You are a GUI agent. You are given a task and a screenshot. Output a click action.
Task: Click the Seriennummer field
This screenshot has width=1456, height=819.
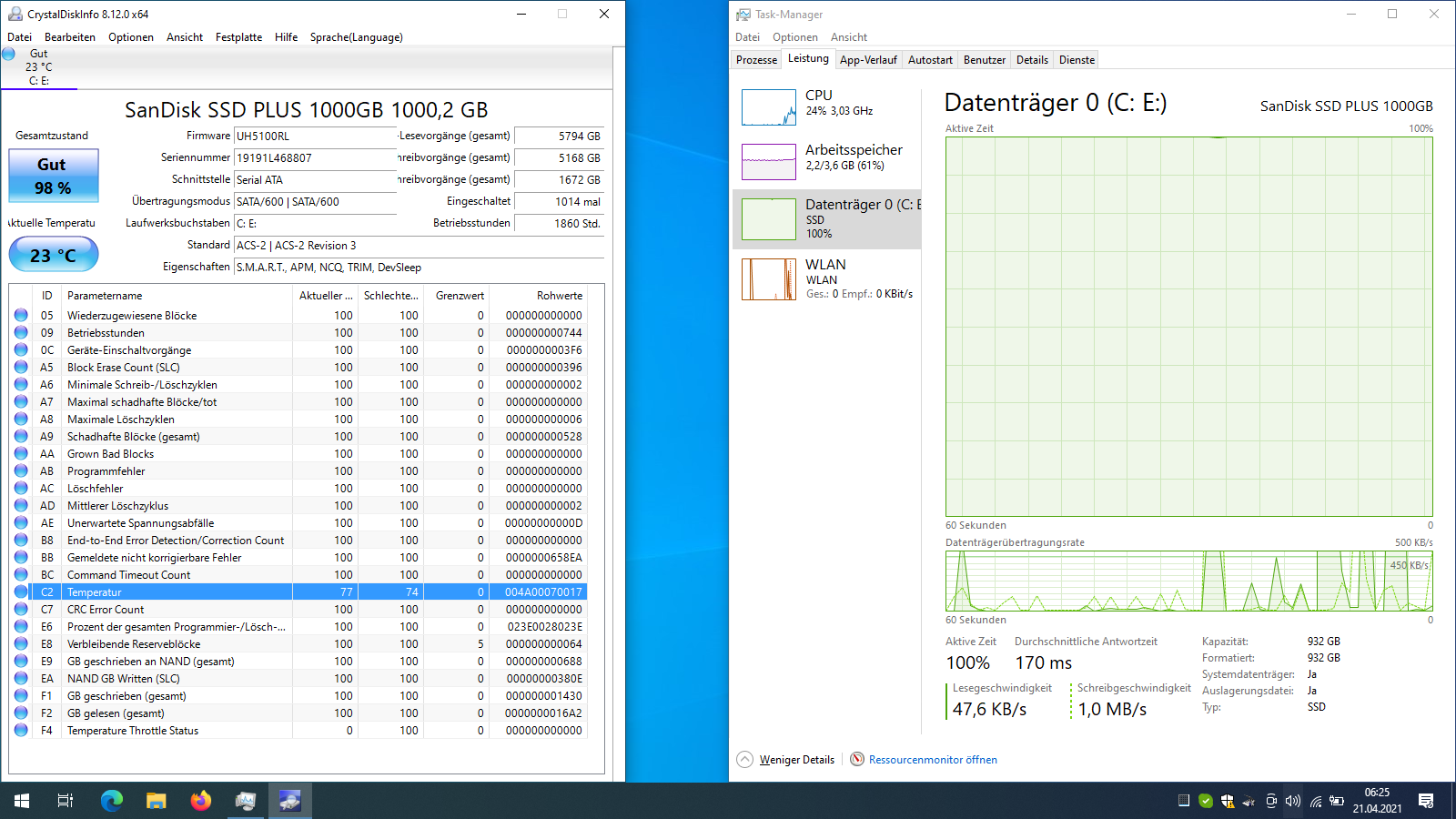[x=315, y=158]
